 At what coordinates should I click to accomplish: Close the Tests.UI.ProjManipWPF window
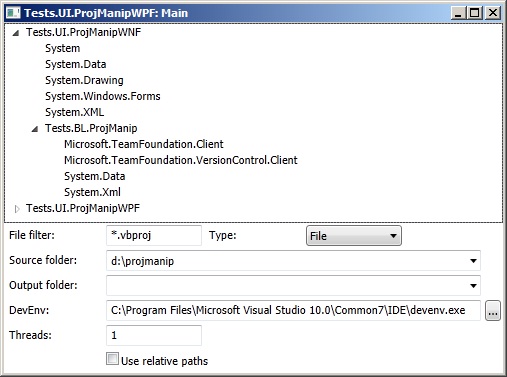pyautogui.click(x=493, y=13)
